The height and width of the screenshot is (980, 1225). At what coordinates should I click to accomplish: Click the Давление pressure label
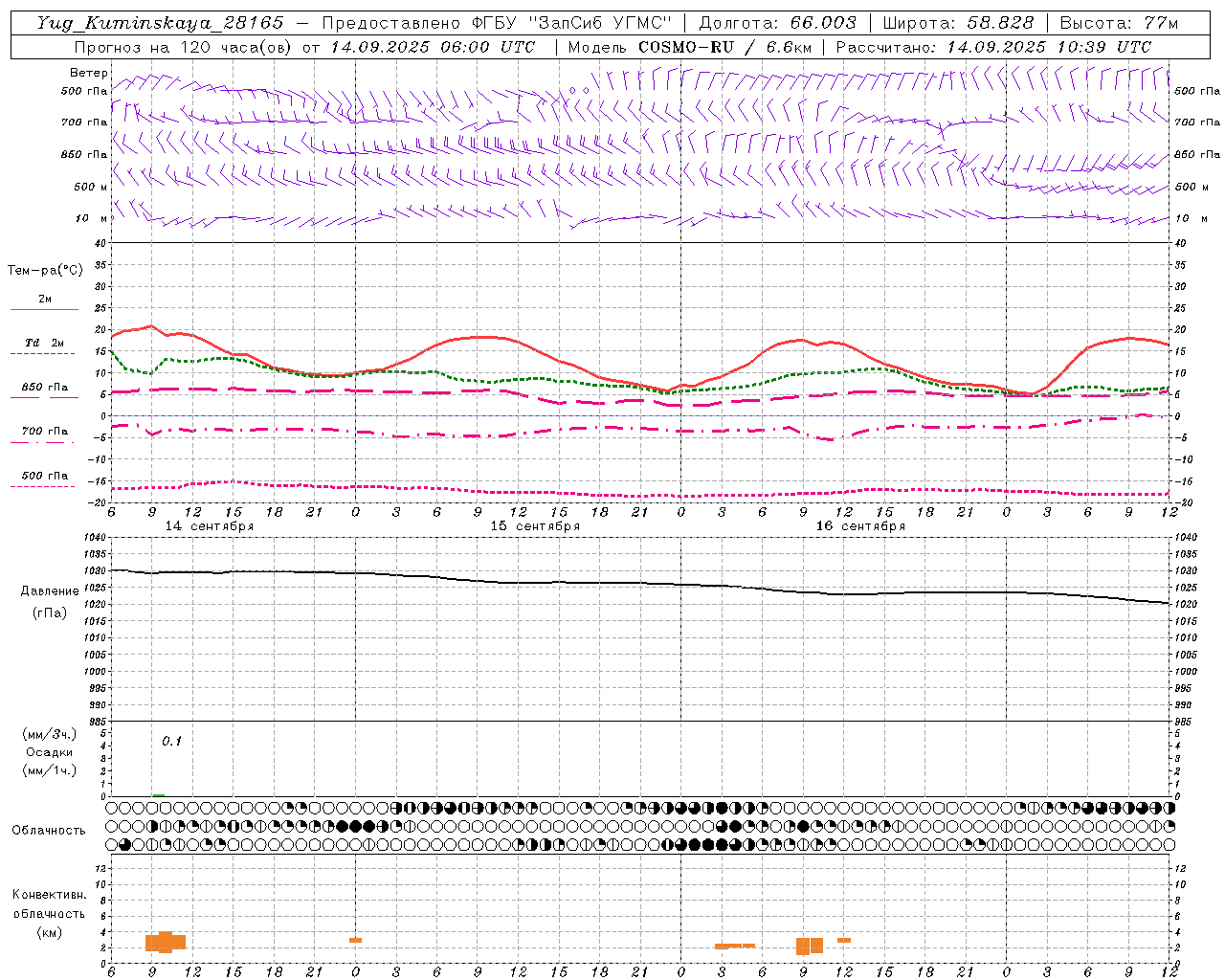point(49,591)
